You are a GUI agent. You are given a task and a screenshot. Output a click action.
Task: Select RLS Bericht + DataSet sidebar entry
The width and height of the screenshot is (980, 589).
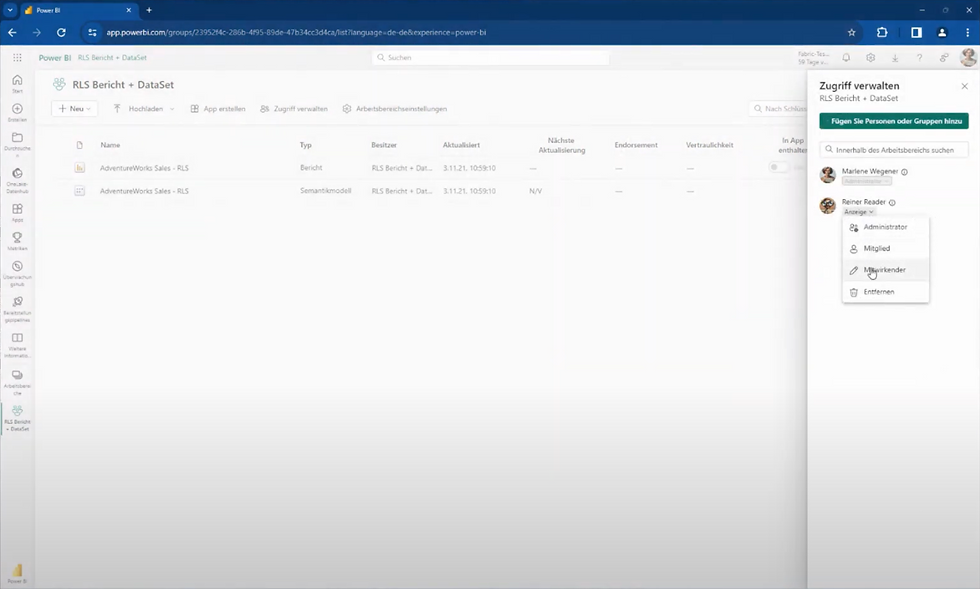pyautogui.click(x=18, y=418)
